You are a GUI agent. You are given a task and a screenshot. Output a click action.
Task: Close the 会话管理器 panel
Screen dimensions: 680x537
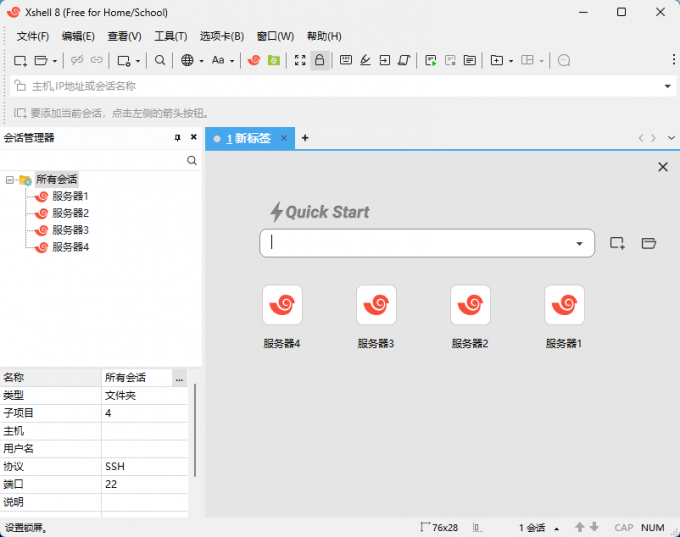tap(193, 137)
